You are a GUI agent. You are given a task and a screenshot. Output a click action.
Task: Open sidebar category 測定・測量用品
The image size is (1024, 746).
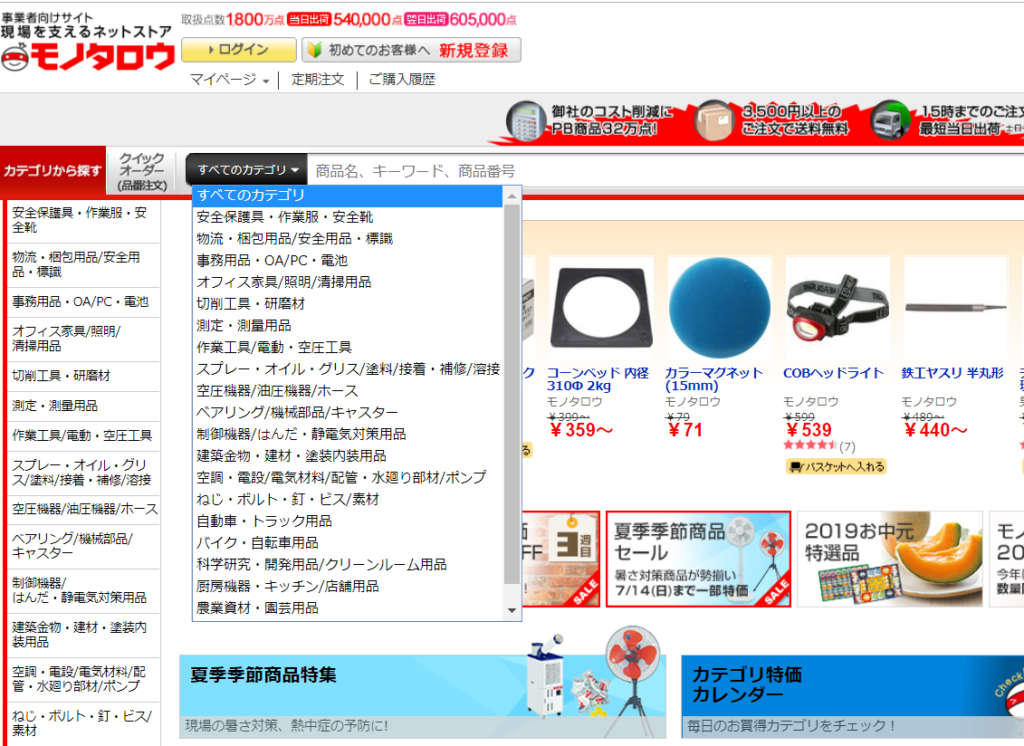coord(83,406)
